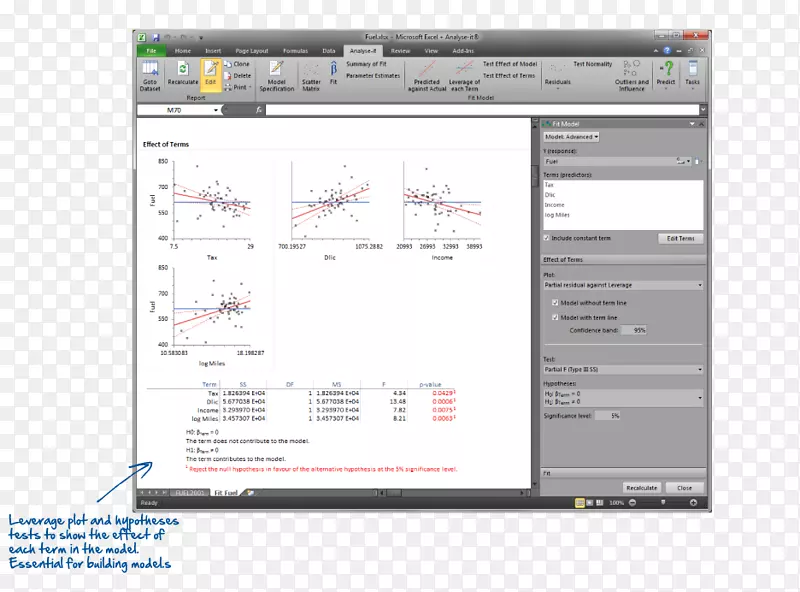Open the Model: Advanced dropdown
The width and height of the screenshot is (800, 592).
[x=572, y=136]
